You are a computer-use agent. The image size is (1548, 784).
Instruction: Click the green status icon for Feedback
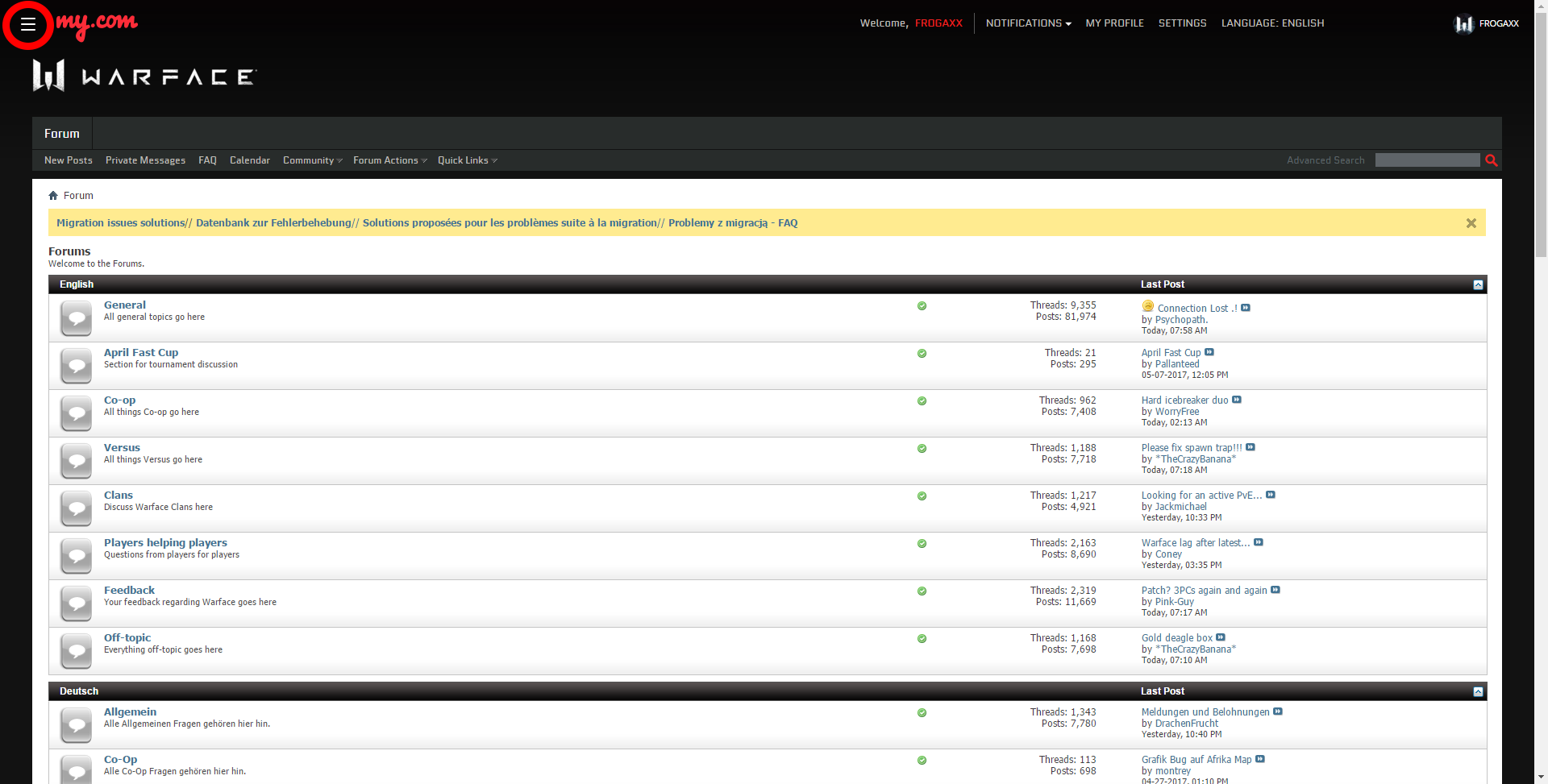[x=922, y=591]
